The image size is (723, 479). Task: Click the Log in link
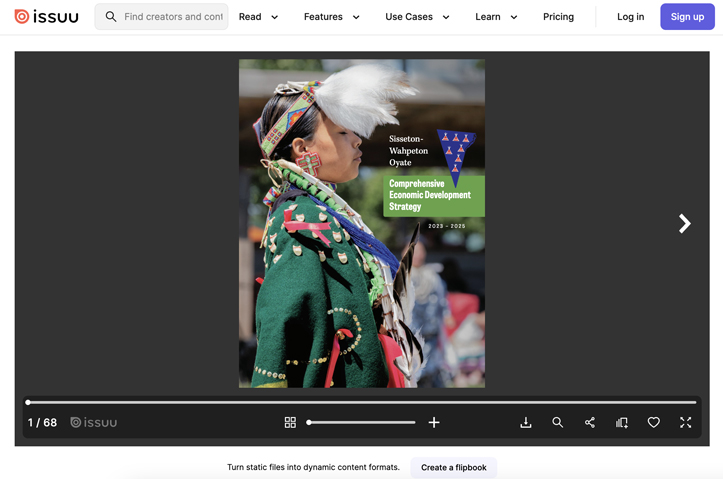pyautogui.click(x=630, y=17)
